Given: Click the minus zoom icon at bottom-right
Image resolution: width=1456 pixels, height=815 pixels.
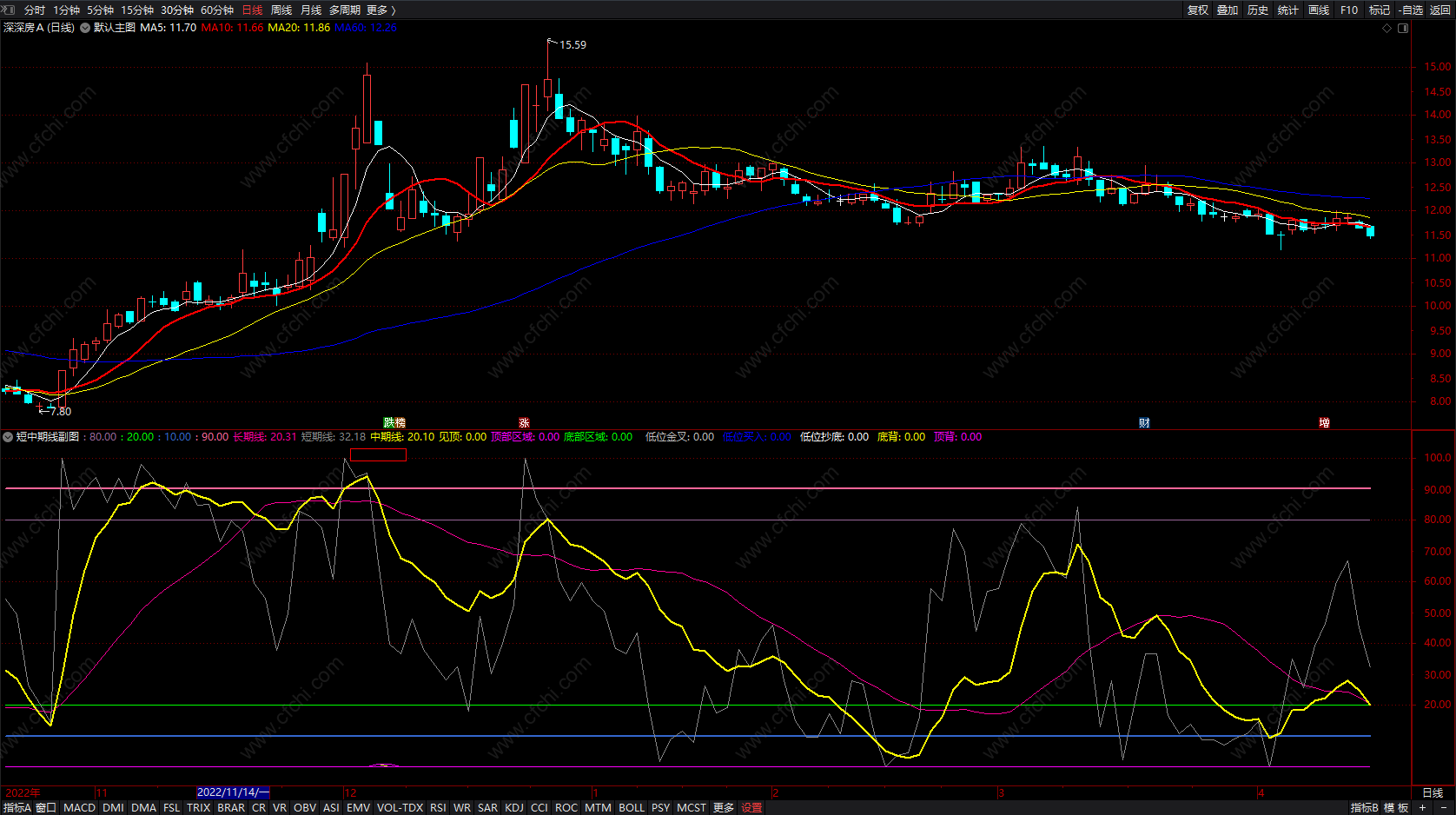Looking at the screenshot, I should click(x=1444, y=807).
